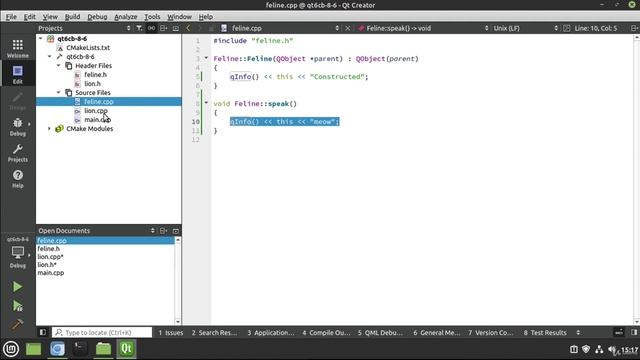Collapse the Source Files folder
Image resolution: width=640 pixels, height=360 pixels.
(58, 92)
